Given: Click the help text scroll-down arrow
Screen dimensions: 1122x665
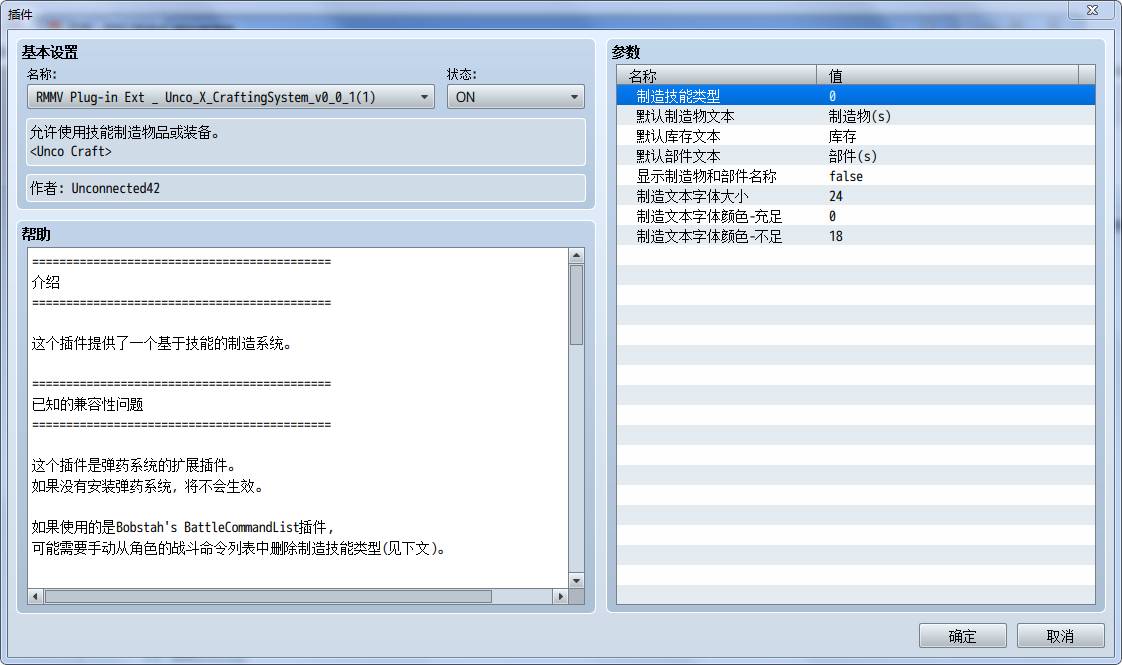Looking at the screenshot, I should pyautogui.click(x=576, y=580).
